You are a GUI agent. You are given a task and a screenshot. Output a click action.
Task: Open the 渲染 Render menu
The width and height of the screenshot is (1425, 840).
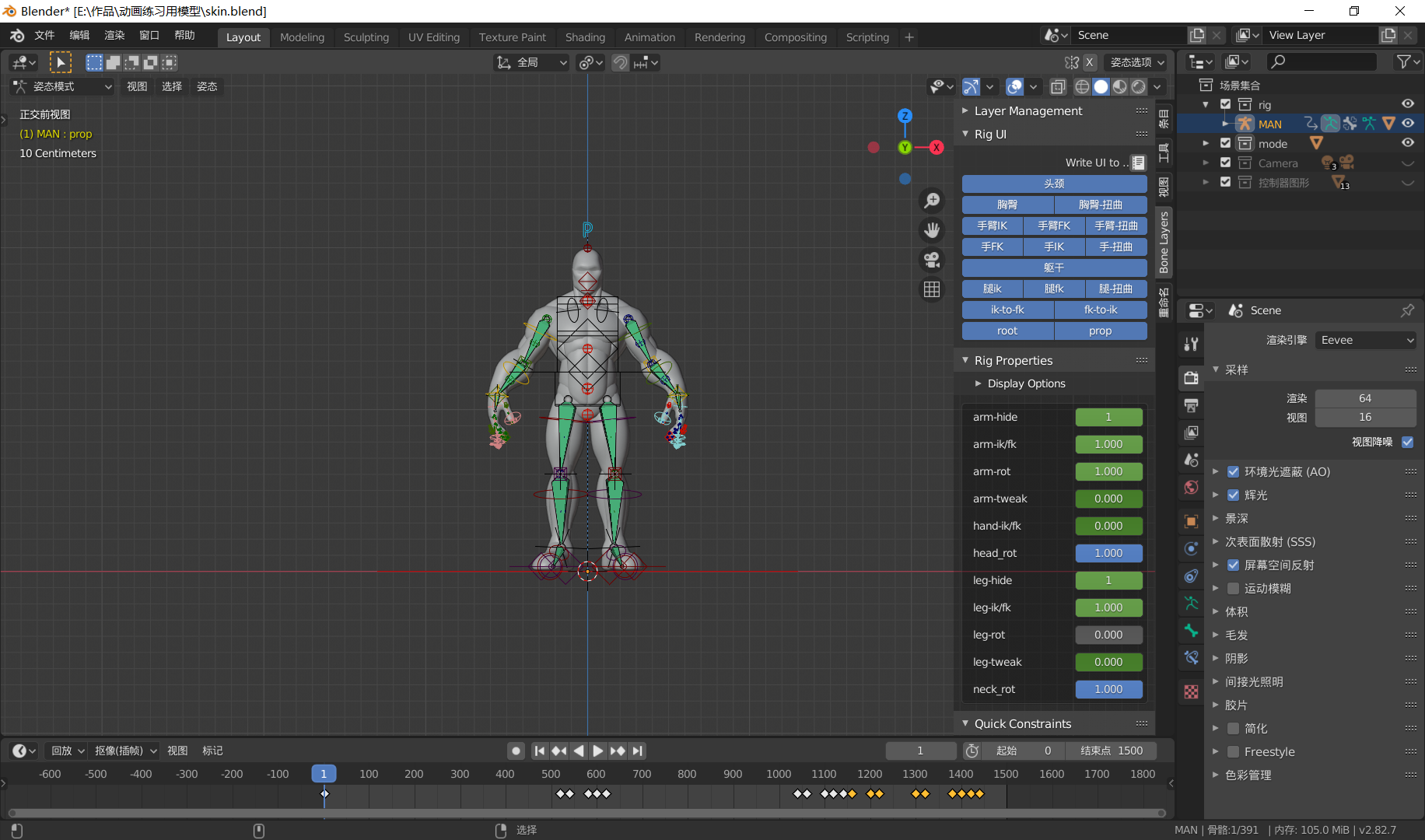click(x=114, y=35)
